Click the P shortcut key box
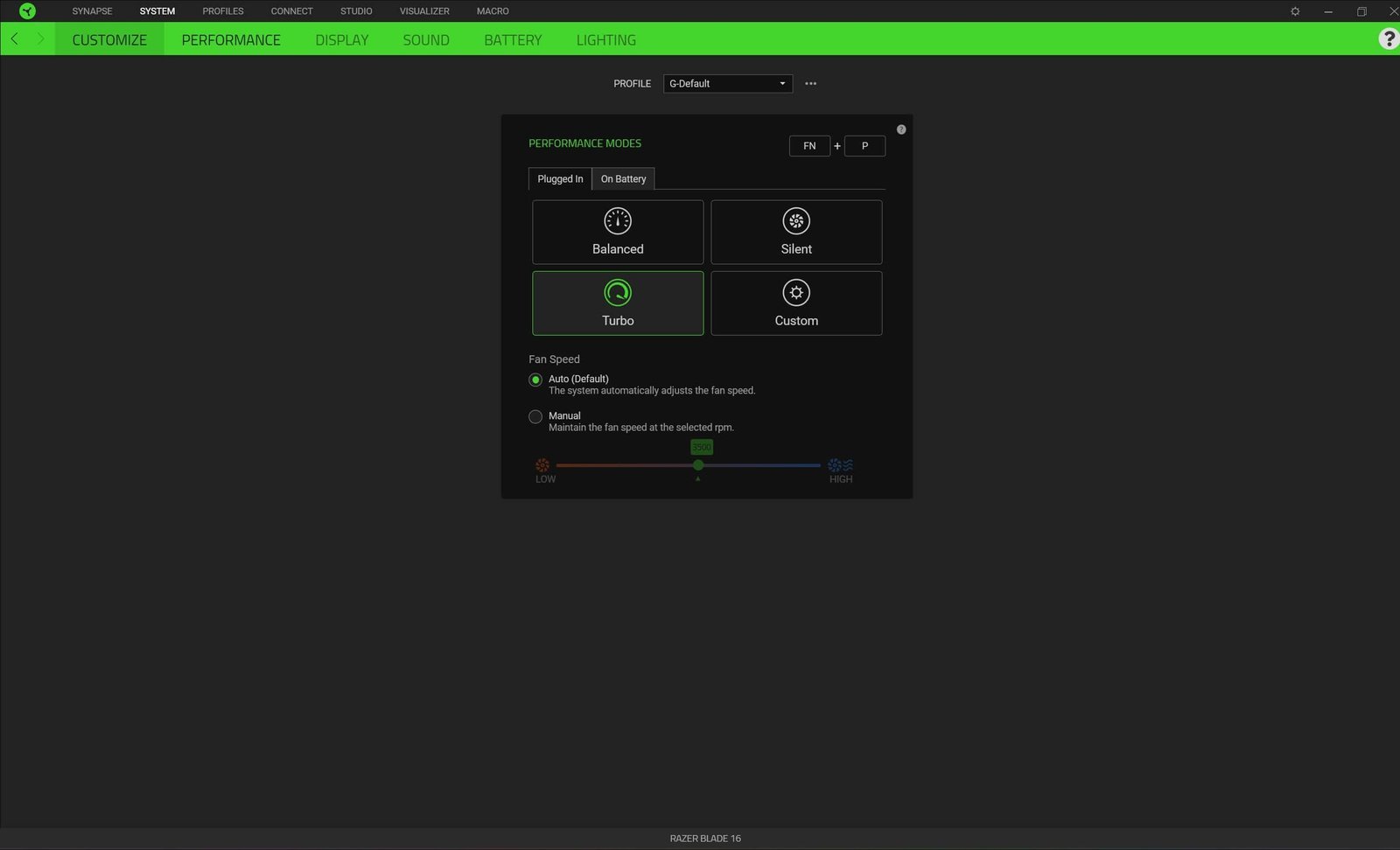1400x850 pixels. pos(864,146)
